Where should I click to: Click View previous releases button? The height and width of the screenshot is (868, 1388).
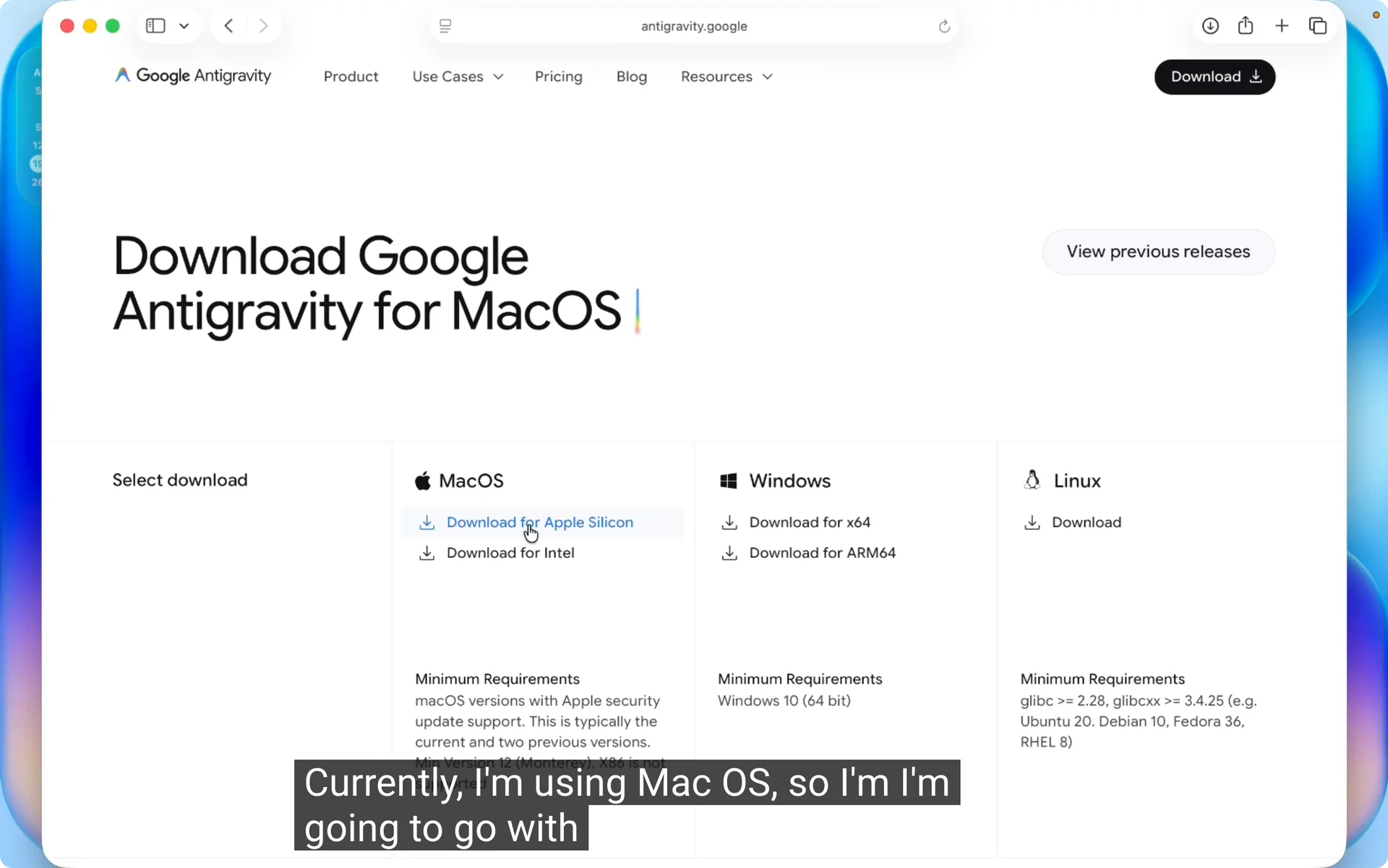click(x=1158, y=252)
